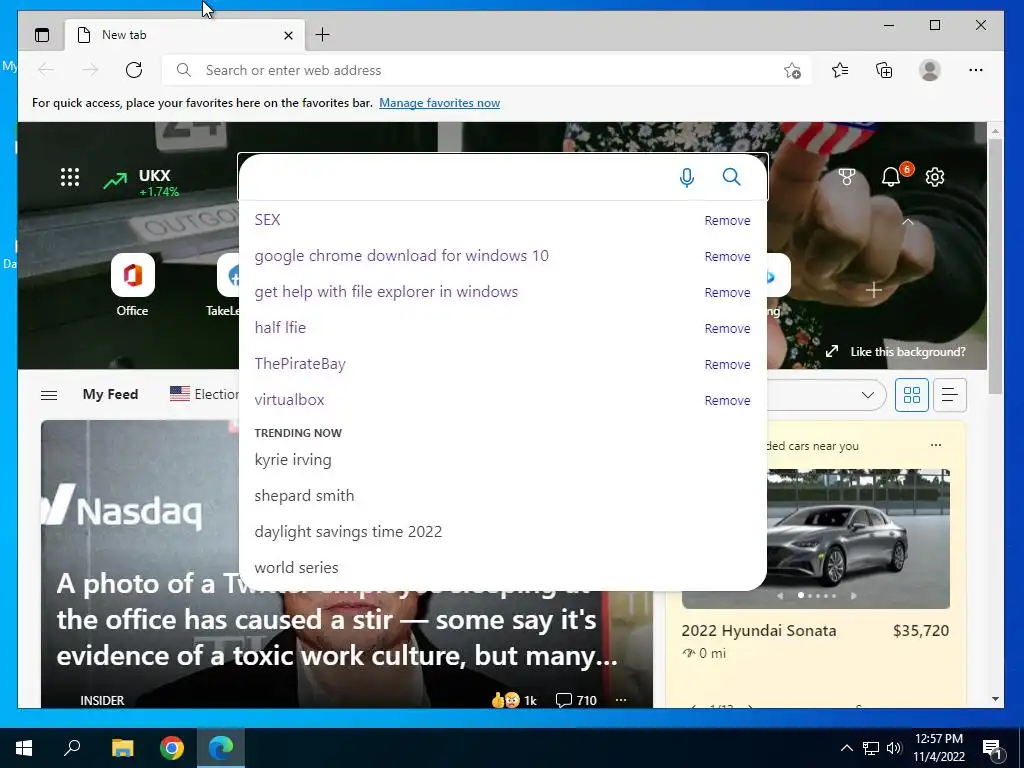Collapse quick links with up chevron

pos(908,222)
